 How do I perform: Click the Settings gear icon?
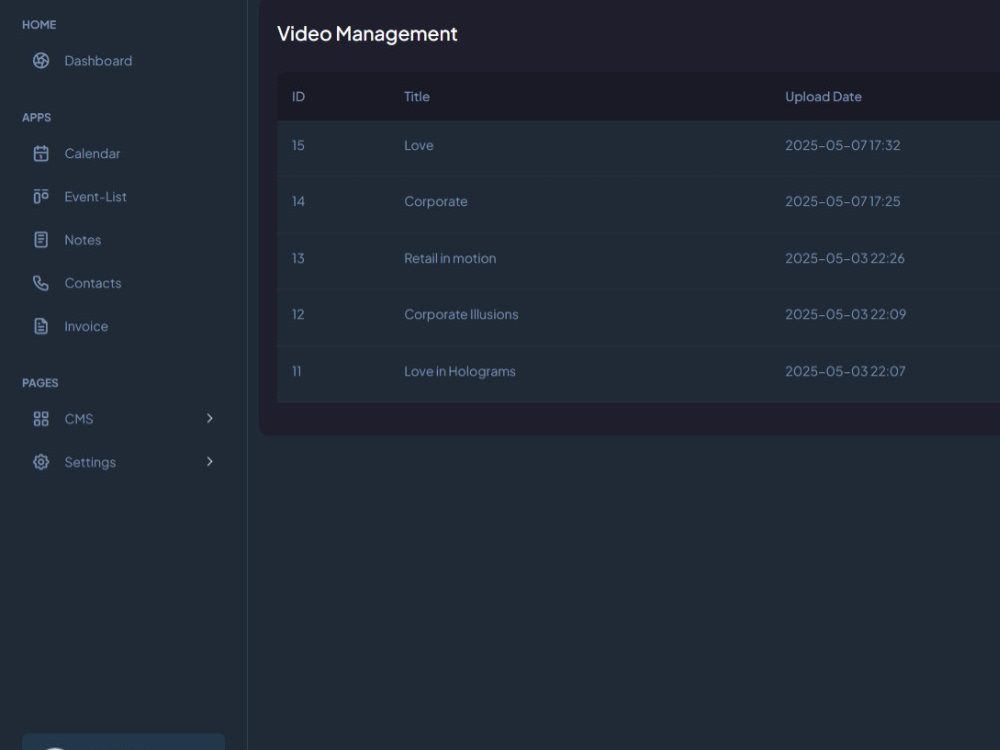tap(41, 462)
